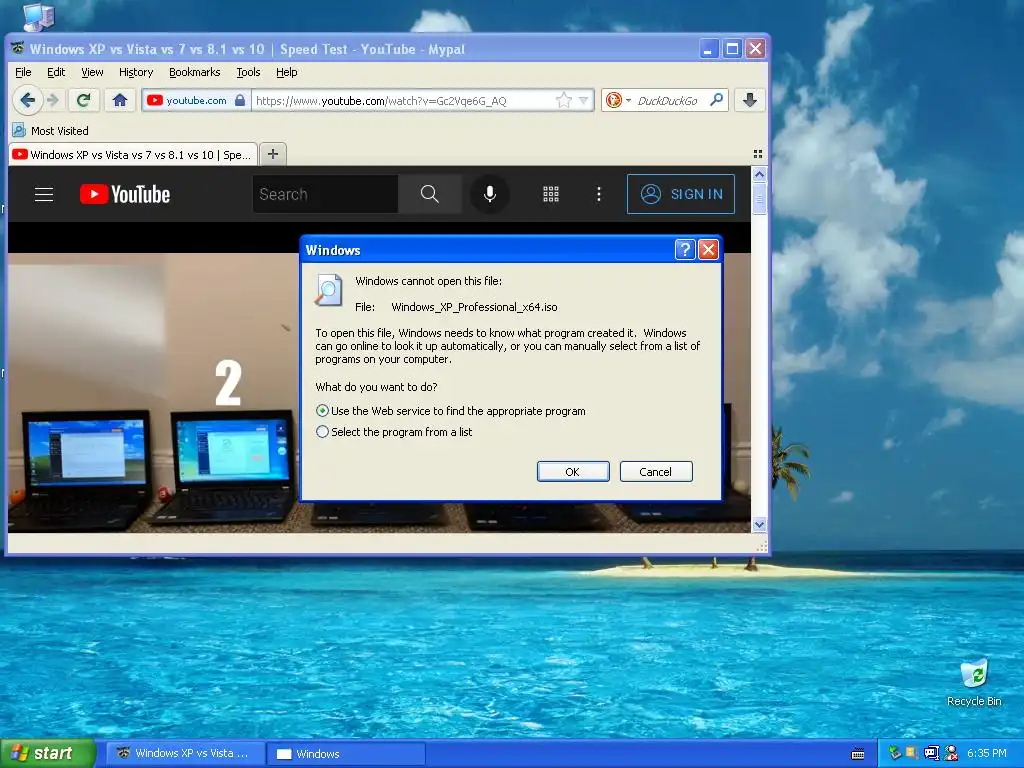
Task: Add a new tab with plus button
Action: tap(273, 154)
